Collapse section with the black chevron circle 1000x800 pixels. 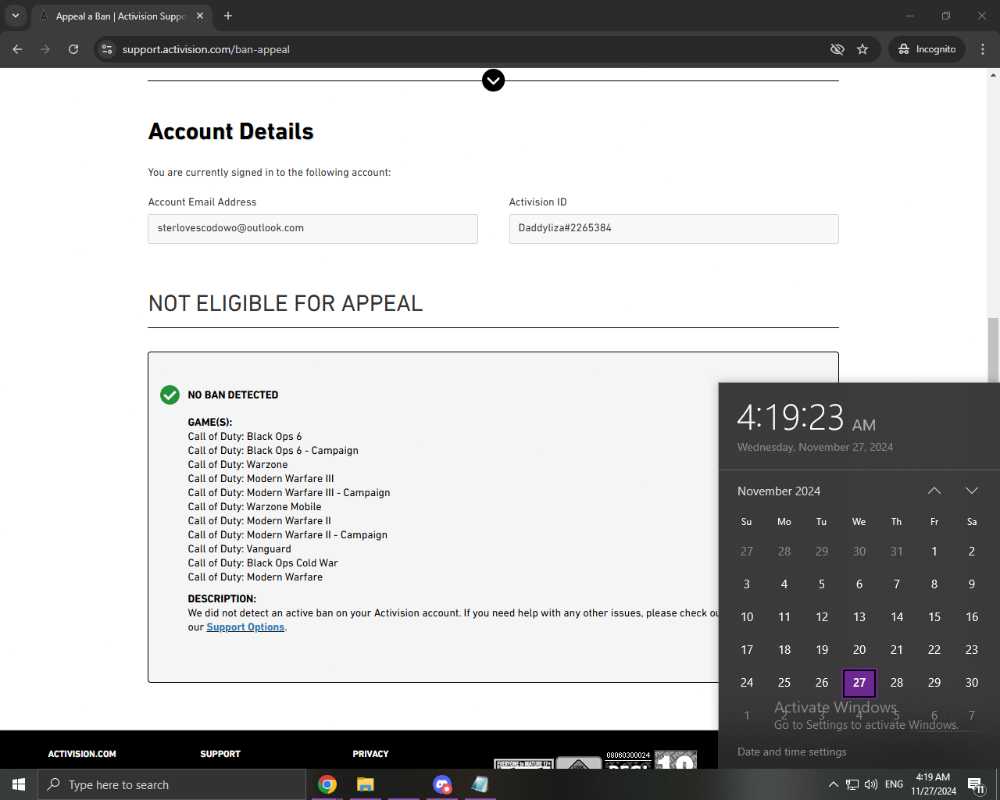493,80
